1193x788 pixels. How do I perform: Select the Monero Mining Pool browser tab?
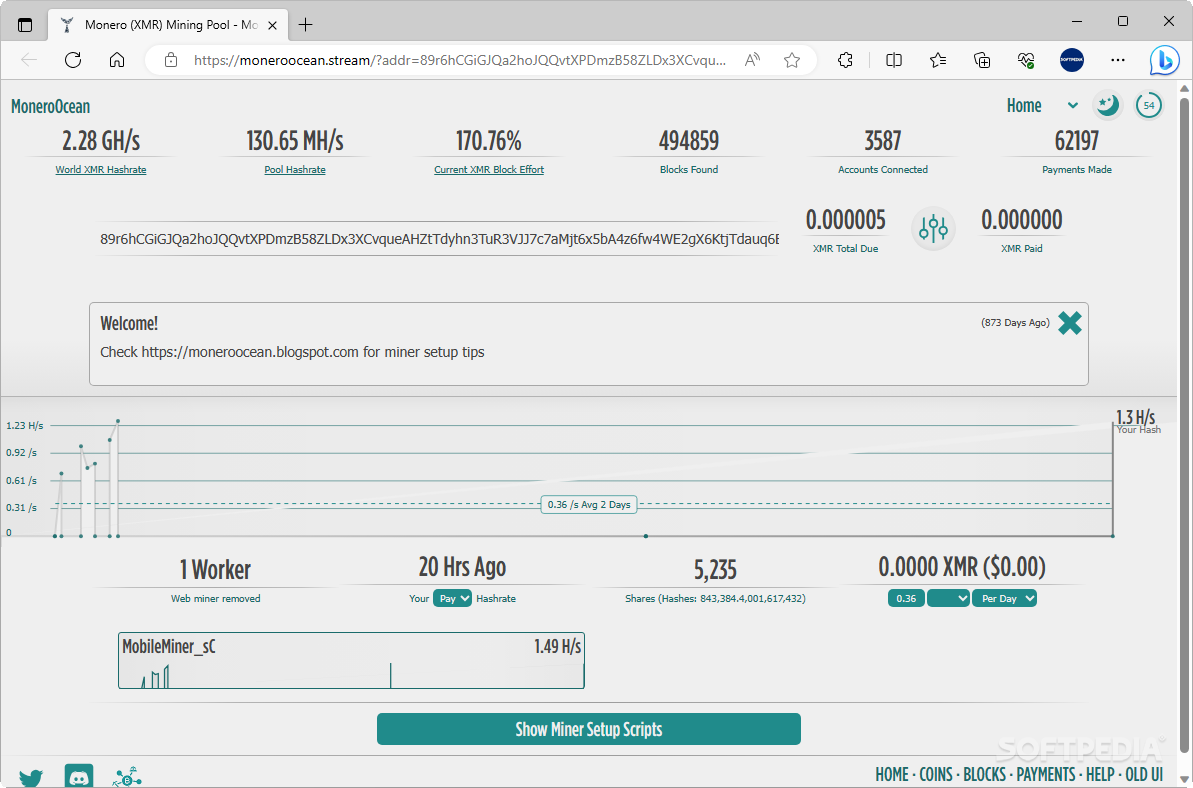pyautogui.click(x=167, y=24)
